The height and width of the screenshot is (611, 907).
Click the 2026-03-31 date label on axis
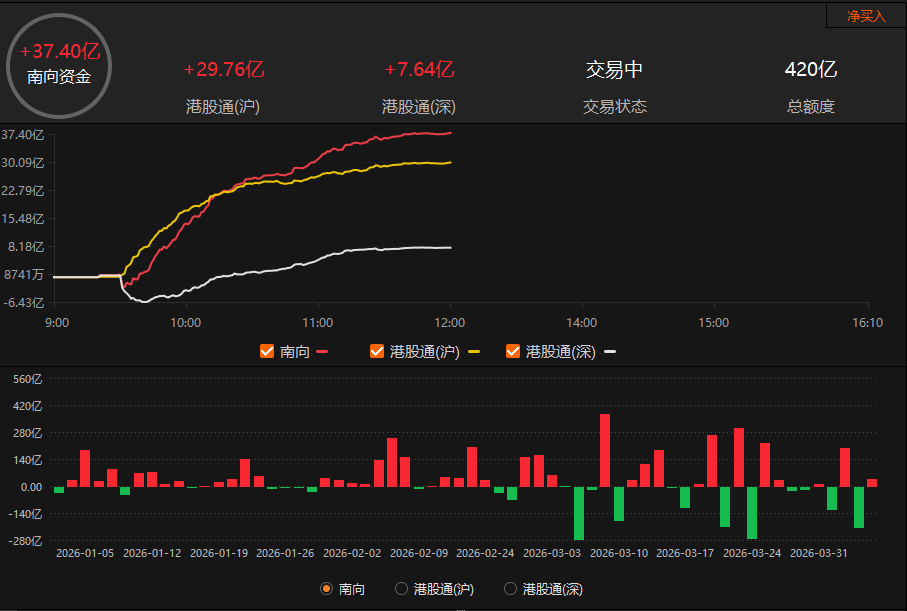(x=819, y=553)
